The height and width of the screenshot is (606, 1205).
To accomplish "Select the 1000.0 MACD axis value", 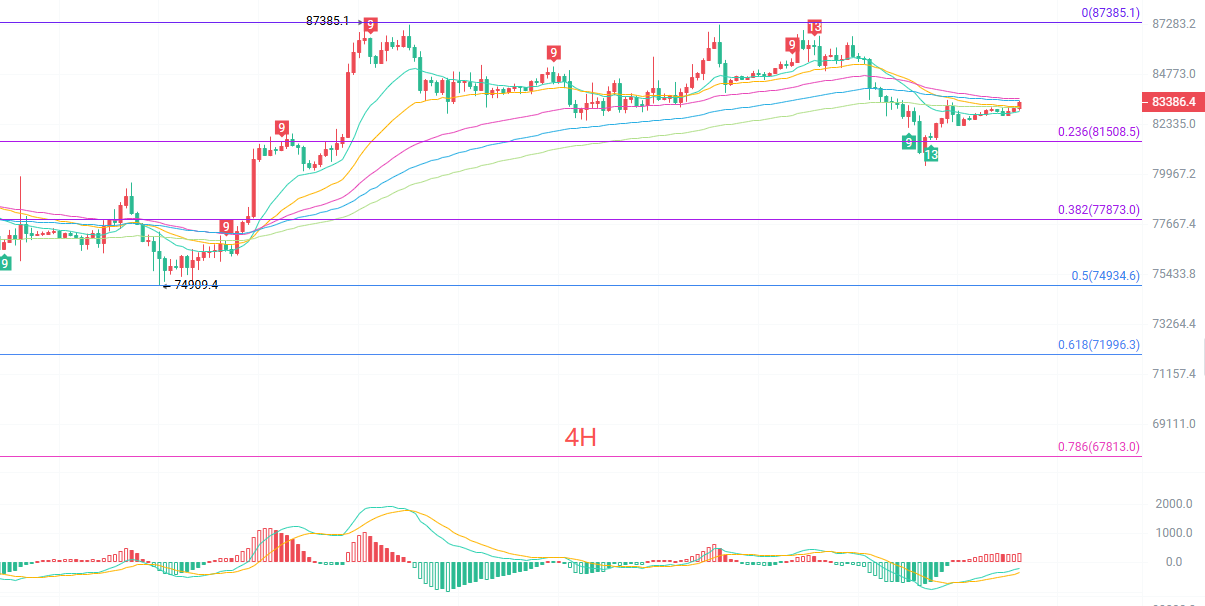I will point(1174,532).
